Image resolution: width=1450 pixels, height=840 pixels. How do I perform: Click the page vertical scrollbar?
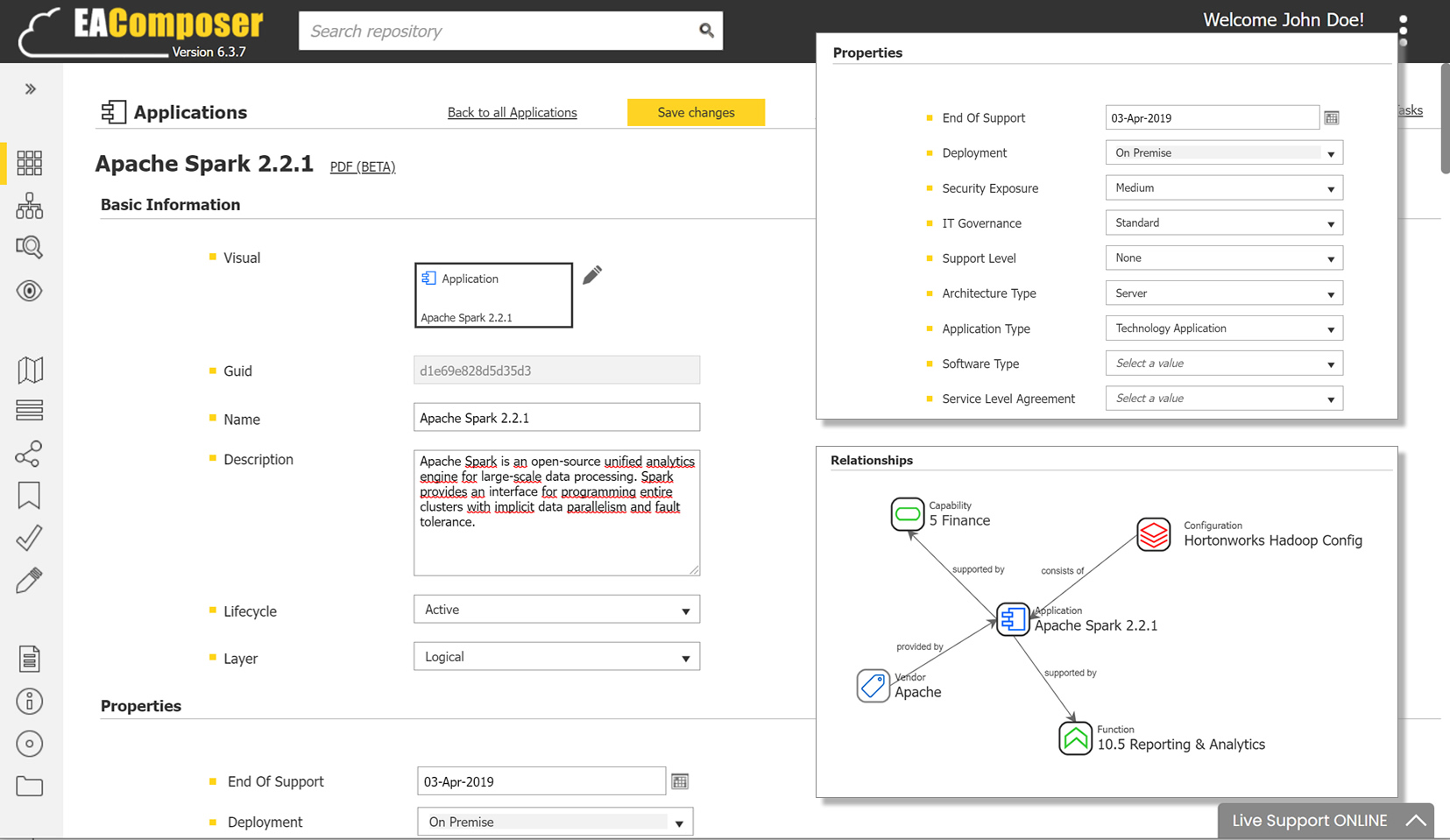pos(1445,118)
